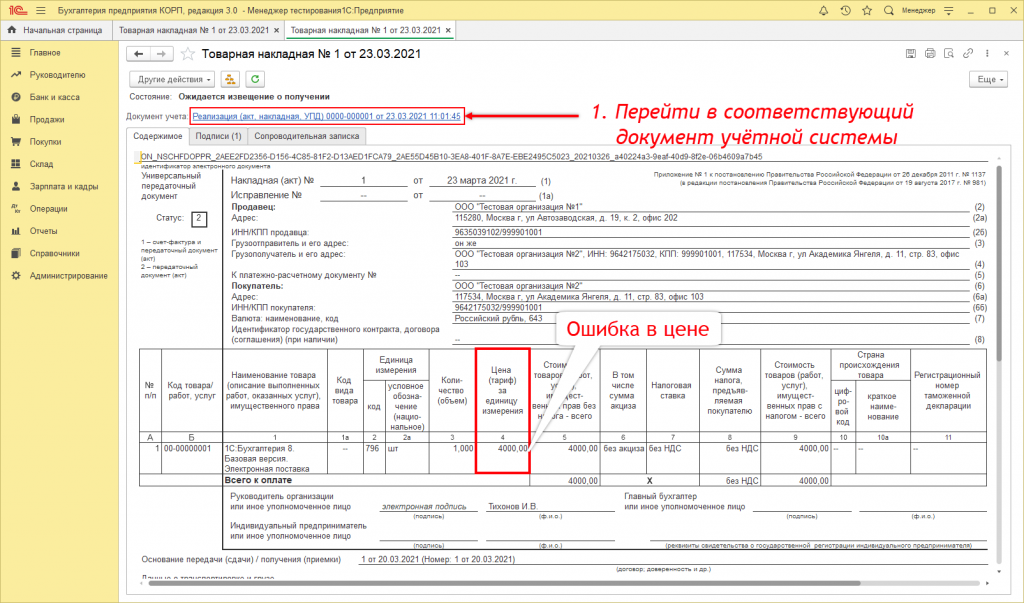The image size is (1024, 603).
Task: Open print preview via magnifier icon
Action: pyautogui.click(x=950, y=54)
